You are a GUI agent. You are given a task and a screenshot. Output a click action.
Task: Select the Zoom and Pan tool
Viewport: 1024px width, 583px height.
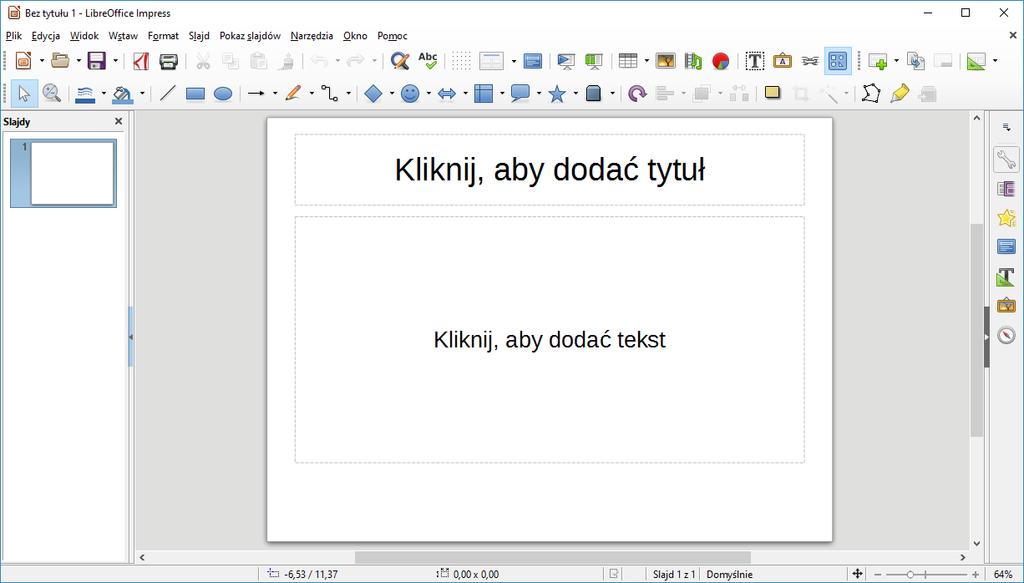click(x=52, y=94)
